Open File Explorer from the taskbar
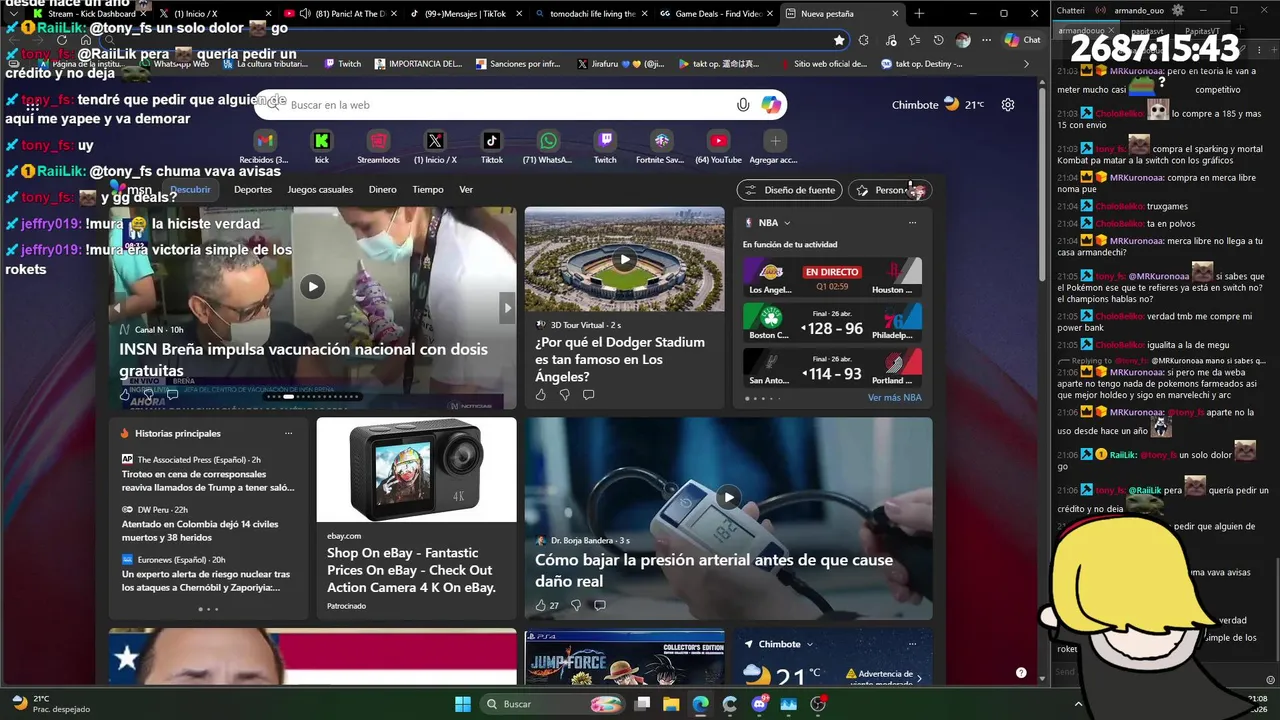Image resolution: width=1280 pixels, height=720 pixels. coord(671,704)
